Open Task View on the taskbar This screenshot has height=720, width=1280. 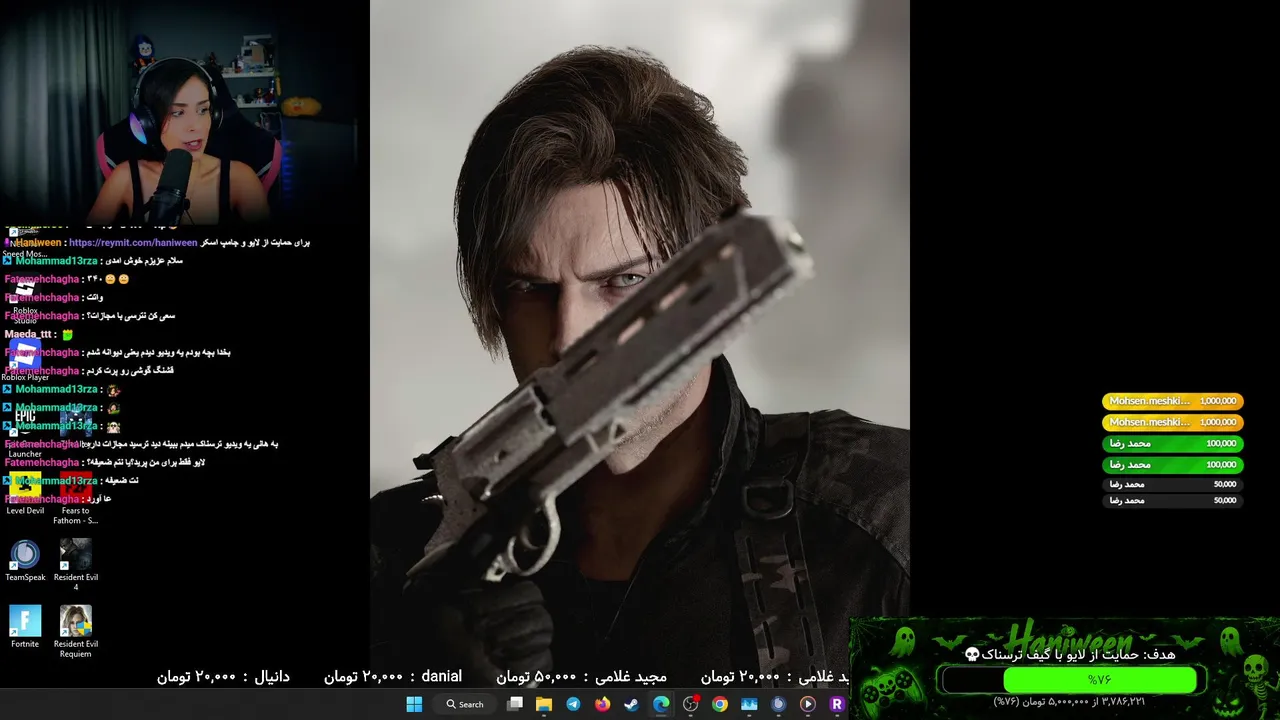coord(515,704)
